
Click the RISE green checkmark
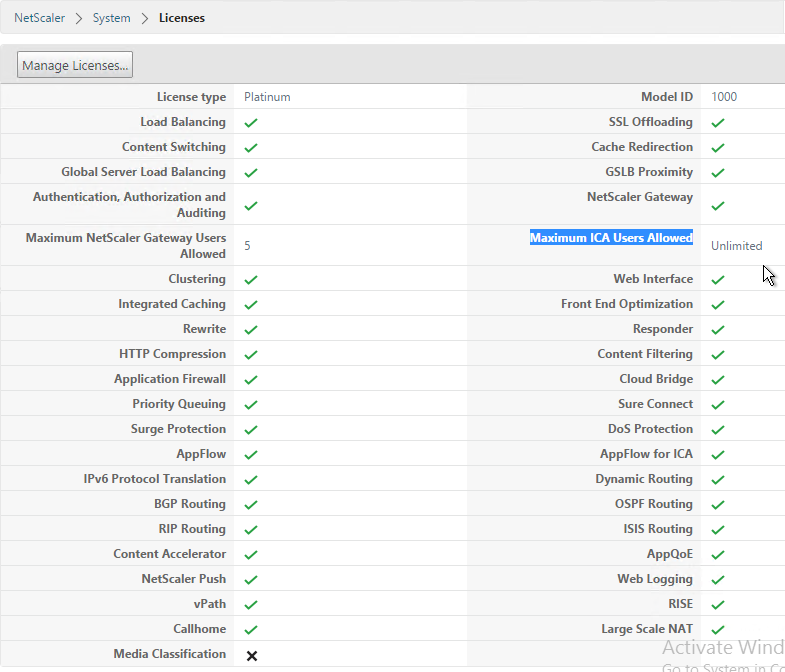click(x=718, y=605)
